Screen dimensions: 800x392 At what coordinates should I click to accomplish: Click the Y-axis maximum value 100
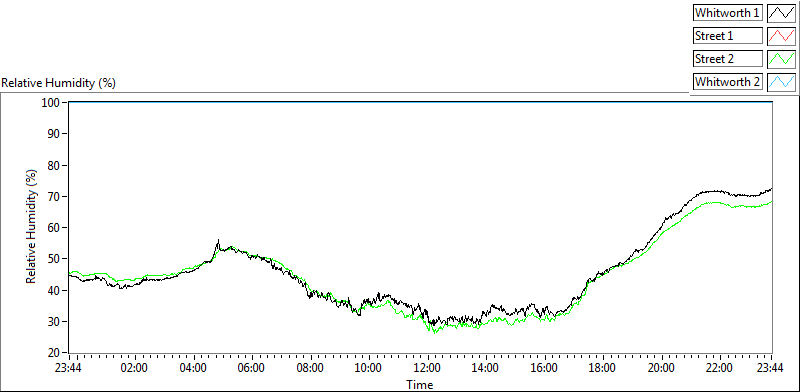click(x=50, y=103)
